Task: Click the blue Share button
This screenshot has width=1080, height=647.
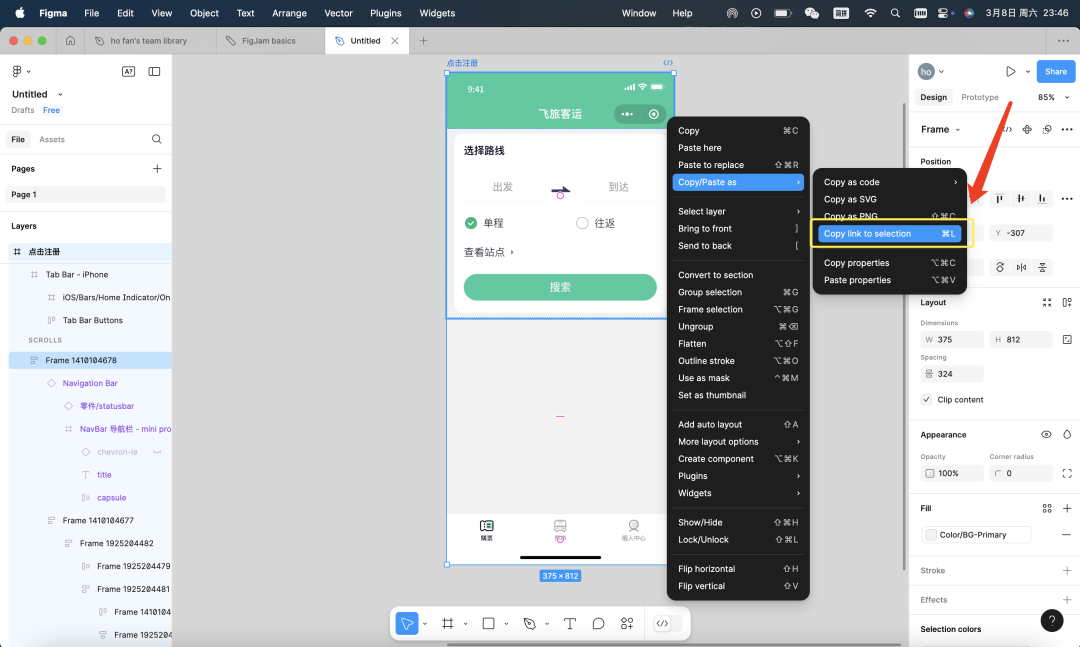Action: pos(1056,72)
